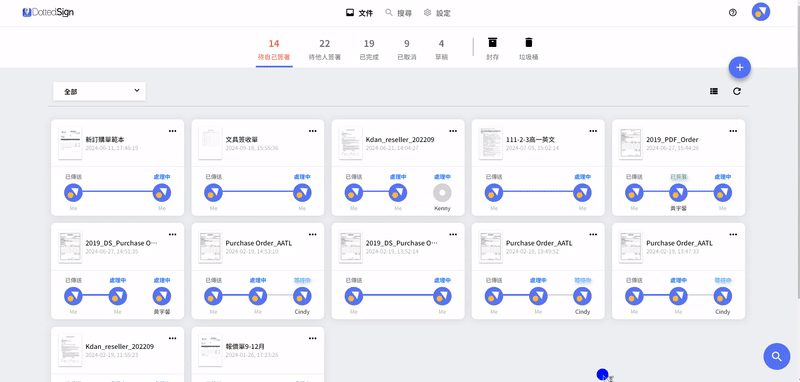Viewport: 800px width, 382px height.
Task: Click 黃宇馨 signer avatar in 2019_PDF_Order
Action: (678, 193)
